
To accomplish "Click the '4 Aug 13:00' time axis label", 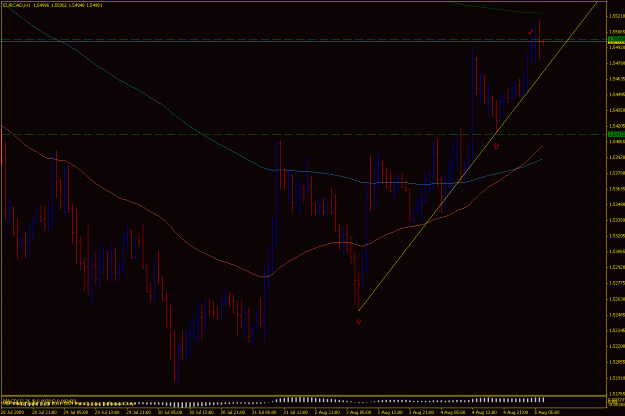I will (484, 412).
